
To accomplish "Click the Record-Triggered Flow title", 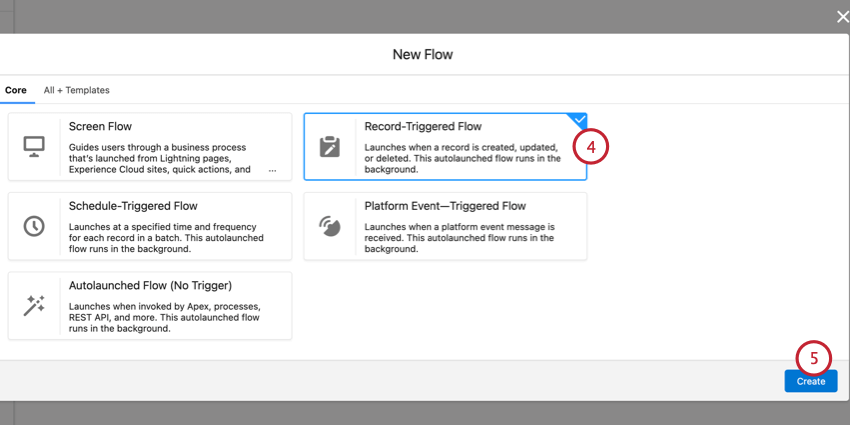I will pyautogui.click(x=423, y=127).
